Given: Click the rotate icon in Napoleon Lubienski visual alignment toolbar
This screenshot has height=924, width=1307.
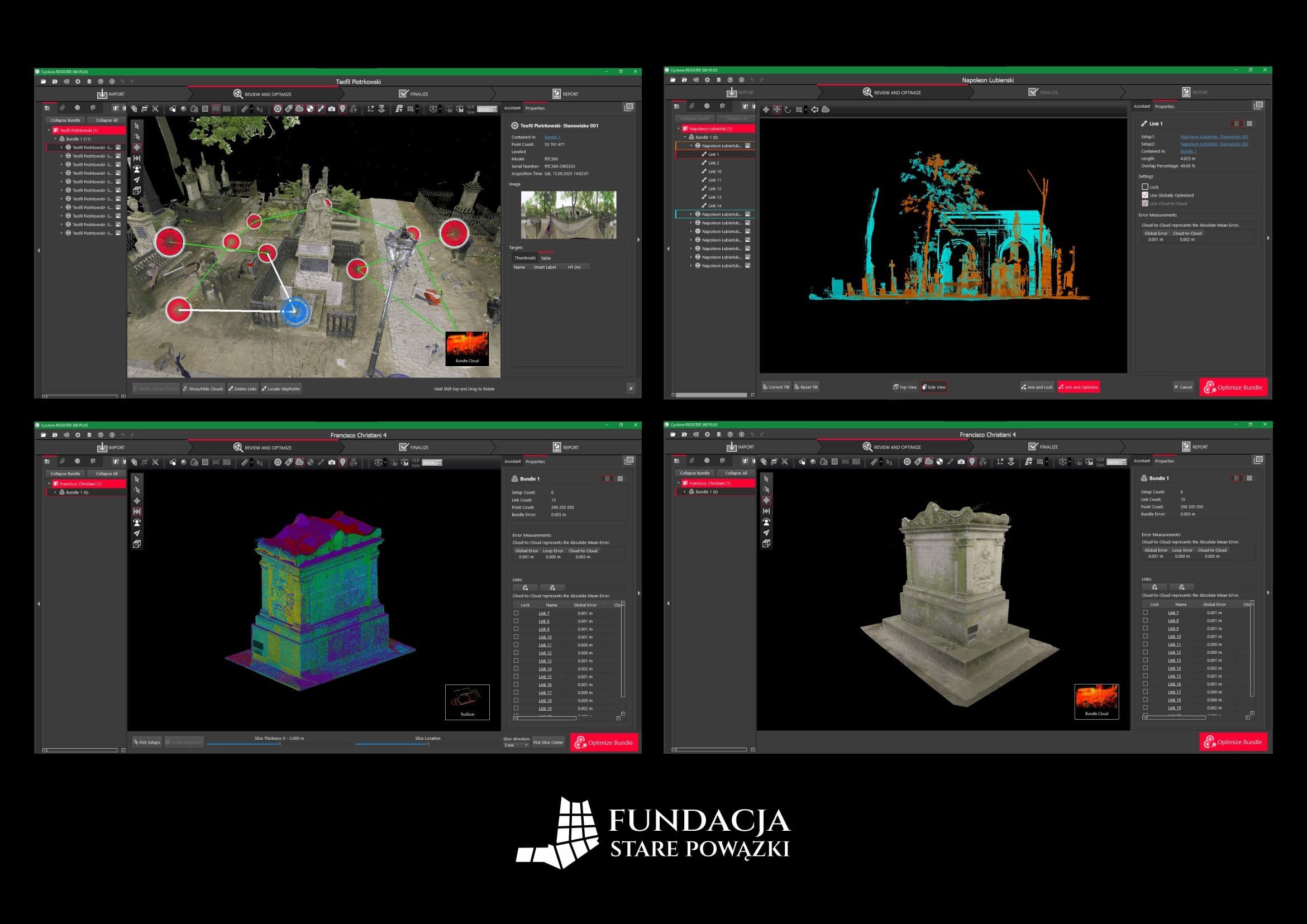Looking at the screenshot, I should coord(788,109).
